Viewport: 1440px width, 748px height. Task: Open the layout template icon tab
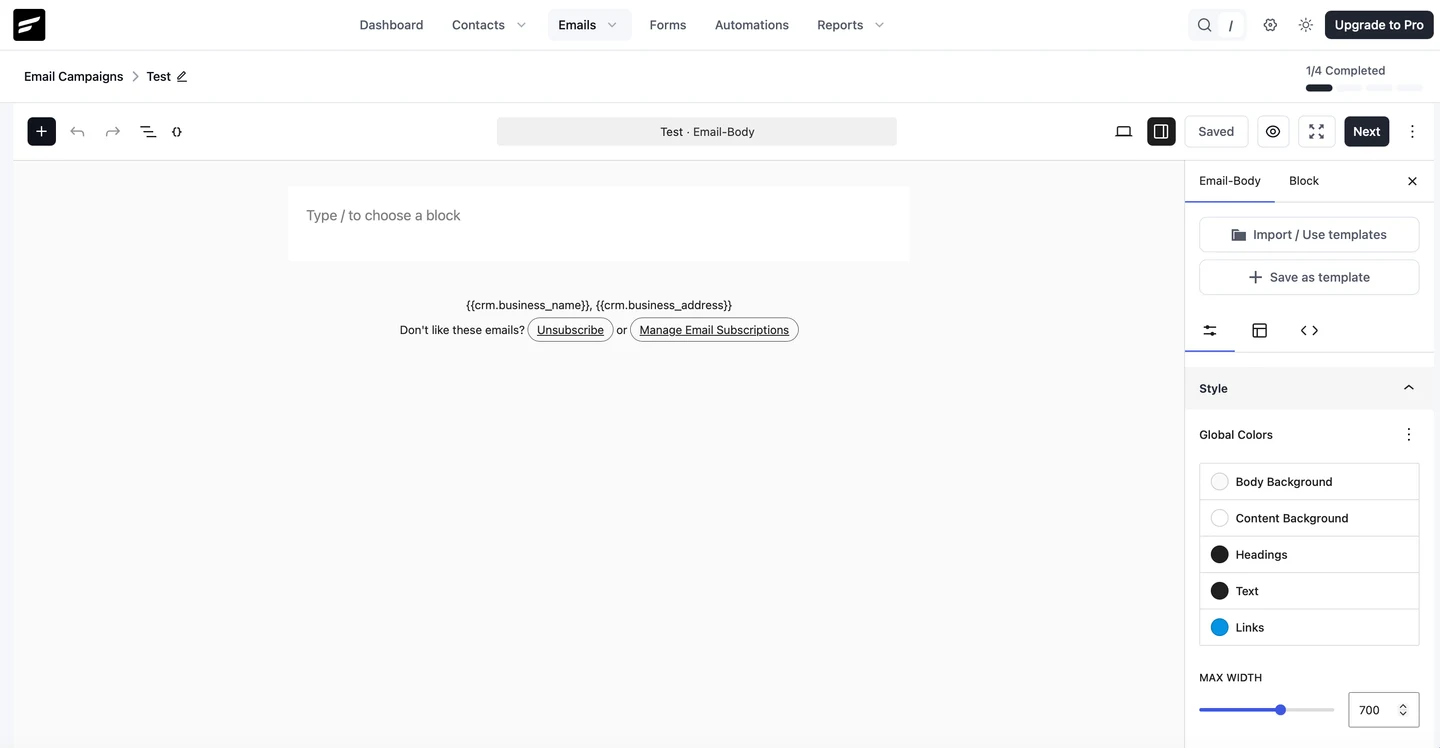(x=1260, y=330)
